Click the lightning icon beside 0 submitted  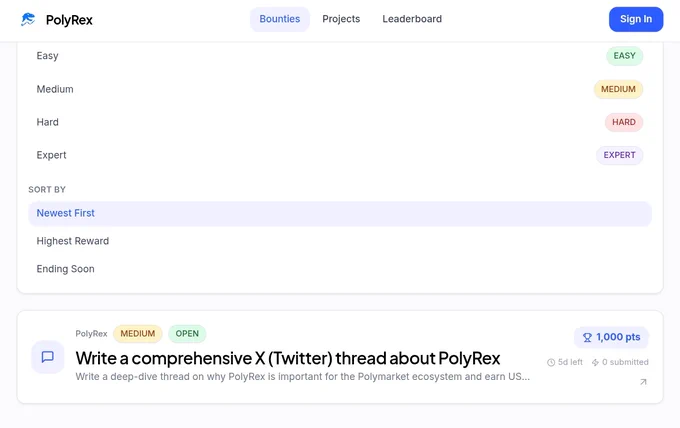click(595, 363)
